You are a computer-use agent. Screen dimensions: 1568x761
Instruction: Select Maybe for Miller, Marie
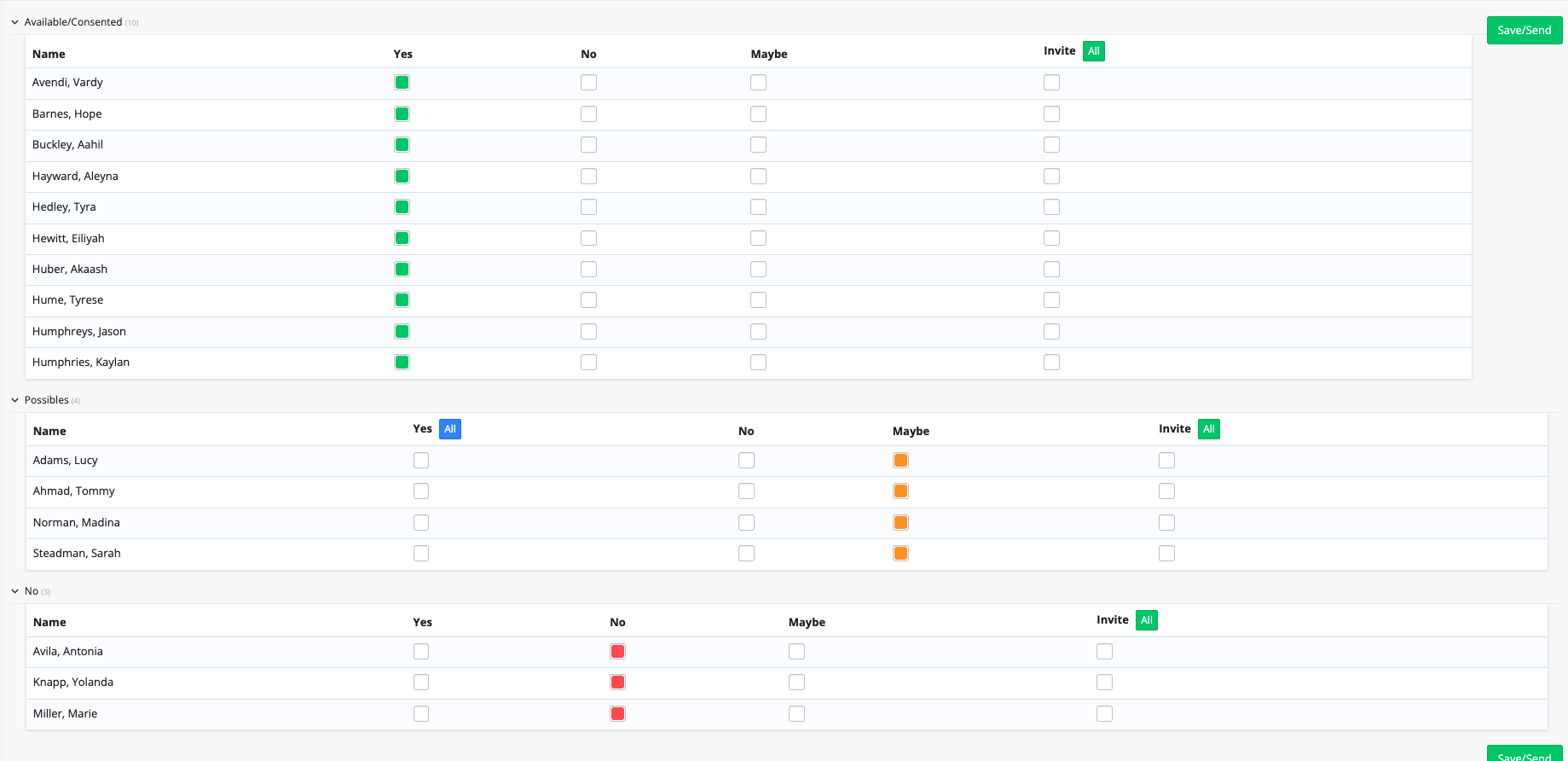[x=796, y=714]
